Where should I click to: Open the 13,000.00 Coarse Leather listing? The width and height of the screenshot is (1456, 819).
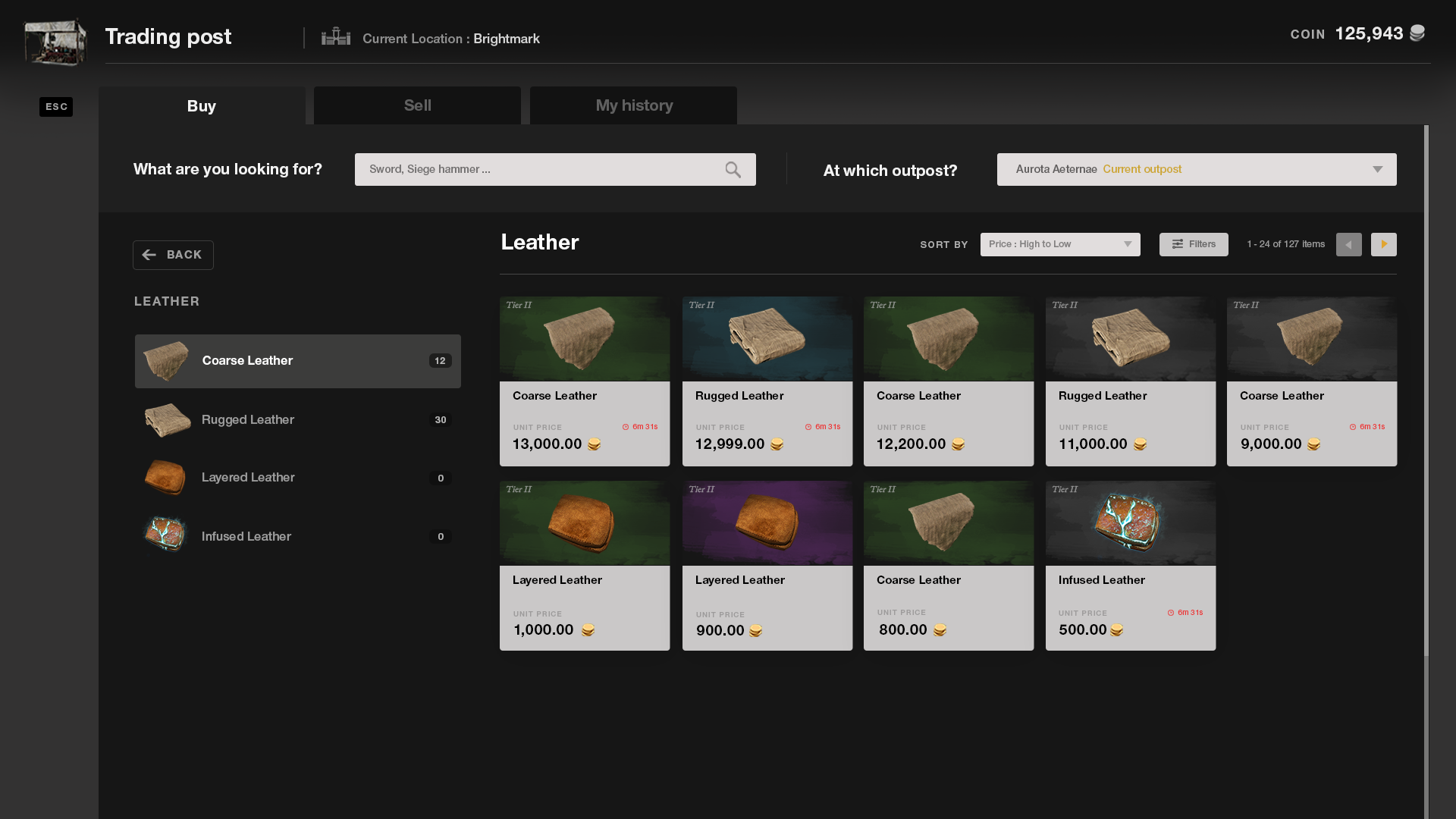[x=584, y=381]
